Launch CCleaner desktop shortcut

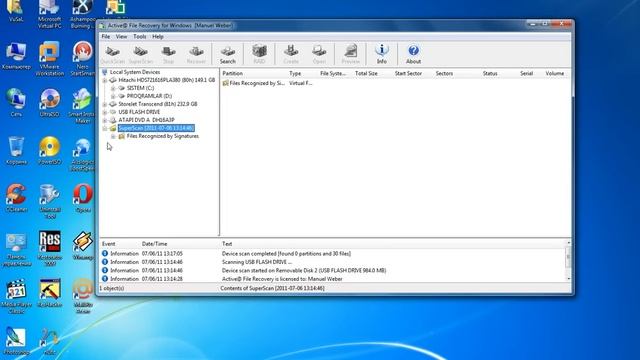pyautogui.click(x=16, y=198)
